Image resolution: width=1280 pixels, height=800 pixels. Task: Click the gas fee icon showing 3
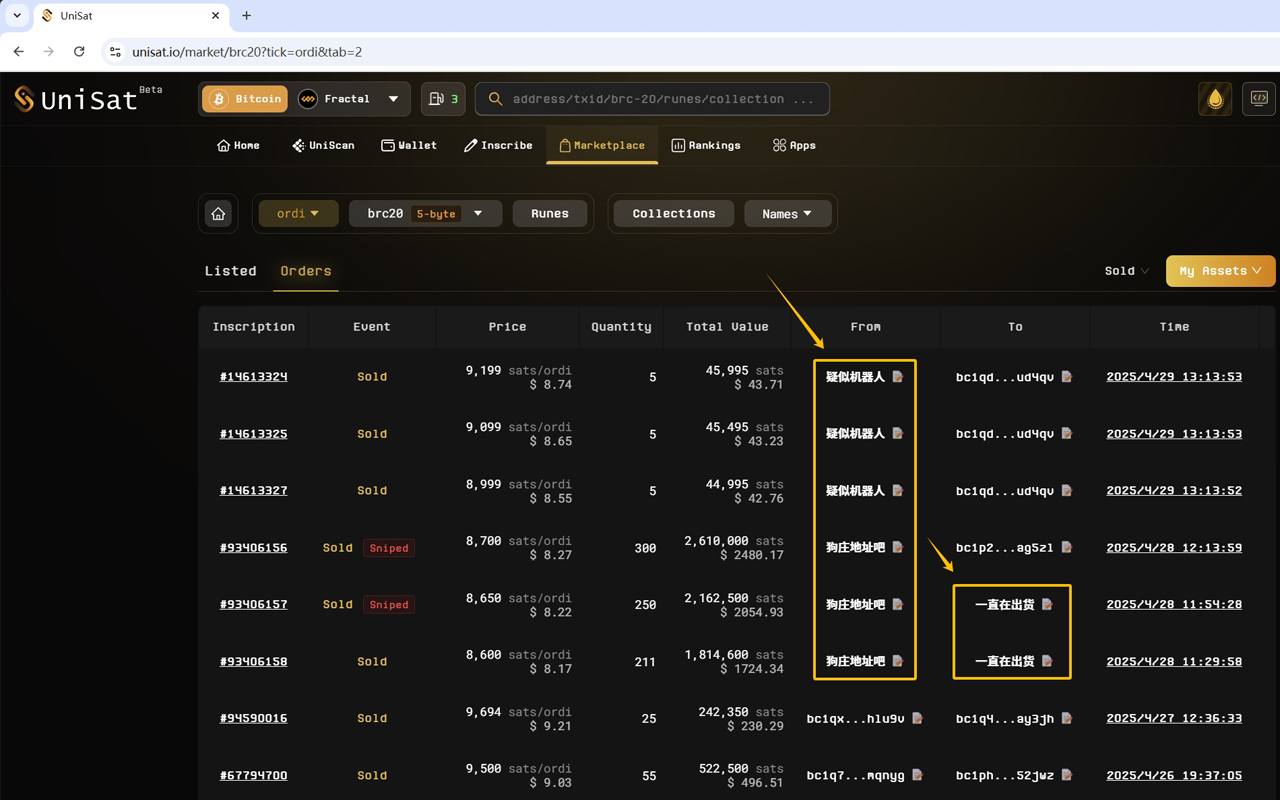(x=443, y=99)
